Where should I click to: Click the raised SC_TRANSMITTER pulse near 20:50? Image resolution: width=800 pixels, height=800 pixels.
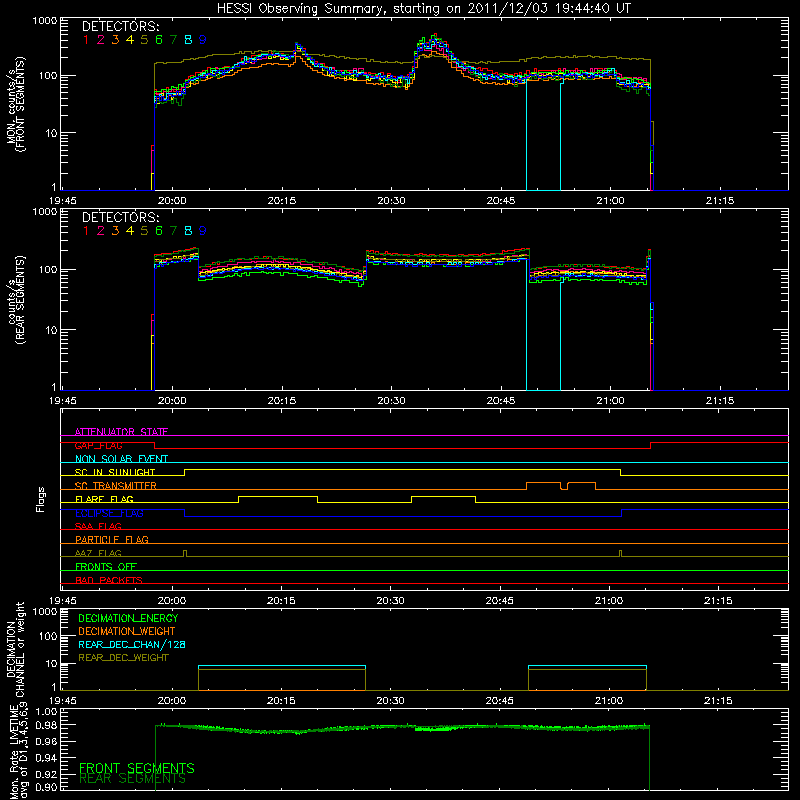coord(543,486)
